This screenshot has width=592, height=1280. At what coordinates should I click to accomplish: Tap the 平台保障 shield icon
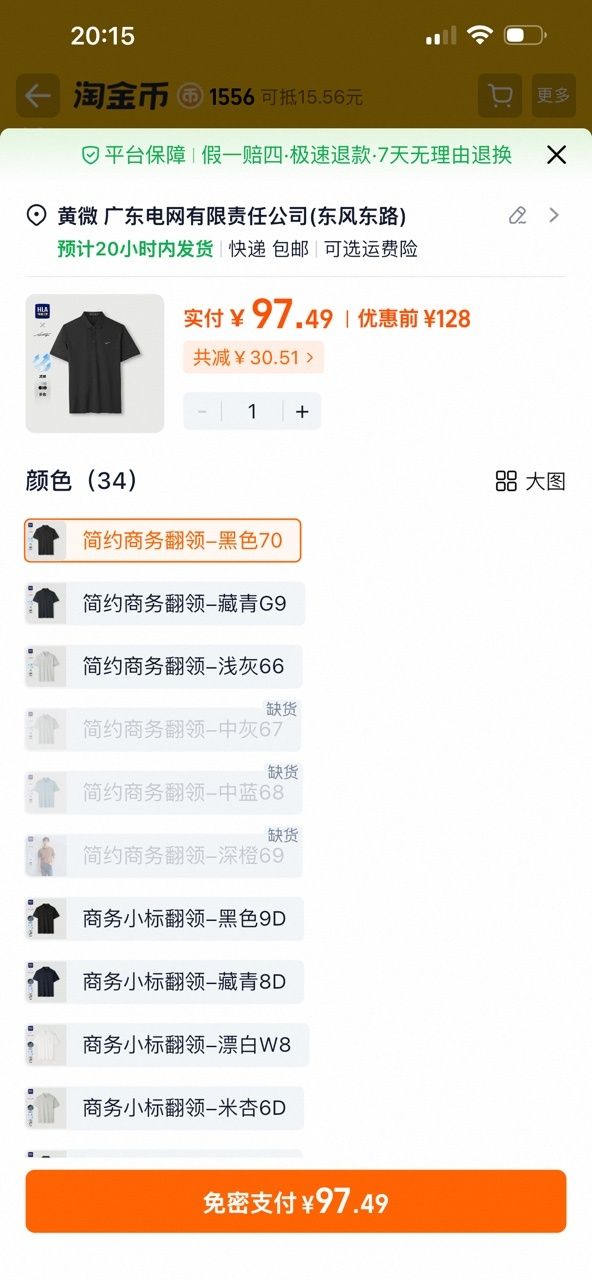pyautogui.click(x=90, y=155)
